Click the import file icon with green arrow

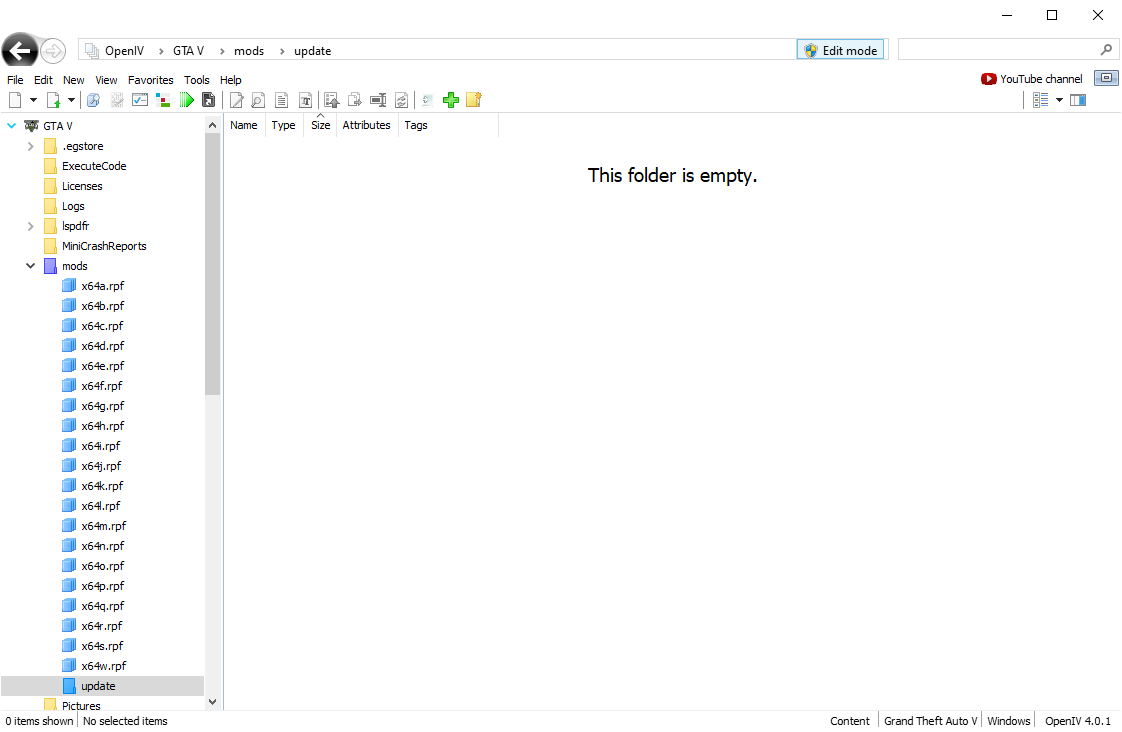point(54,100)
